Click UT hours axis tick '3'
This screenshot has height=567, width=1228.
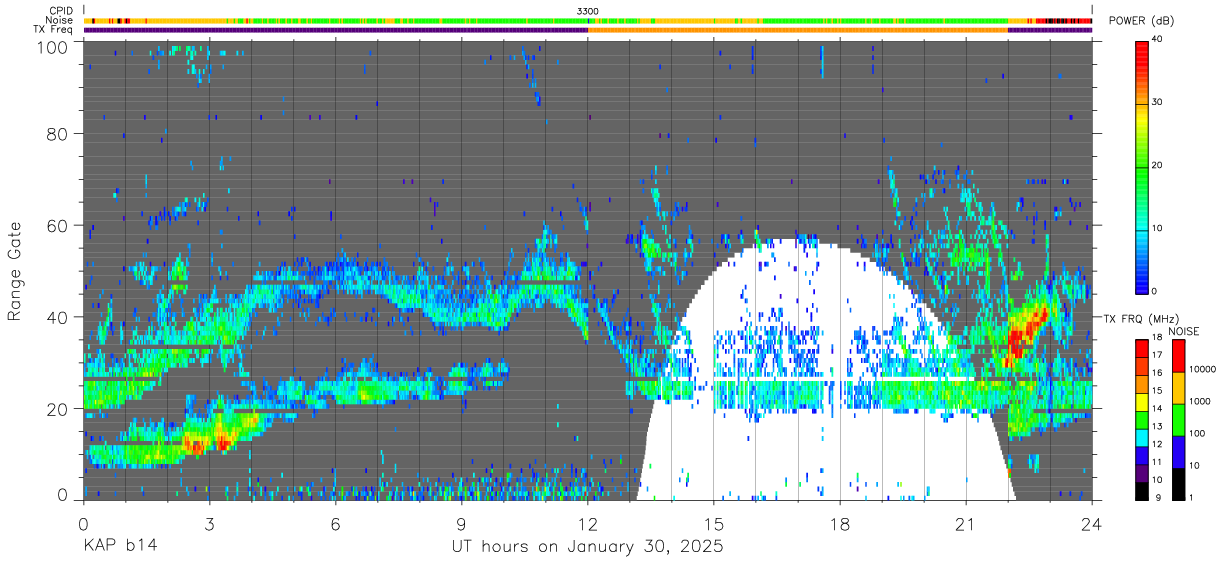click(x=210, y=523)
